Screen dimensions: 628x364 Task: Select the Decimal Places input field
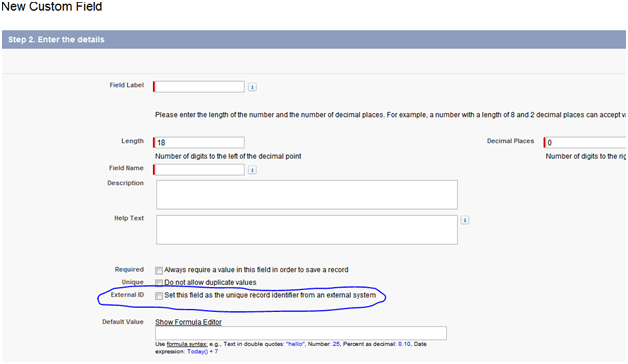(585, 143)
